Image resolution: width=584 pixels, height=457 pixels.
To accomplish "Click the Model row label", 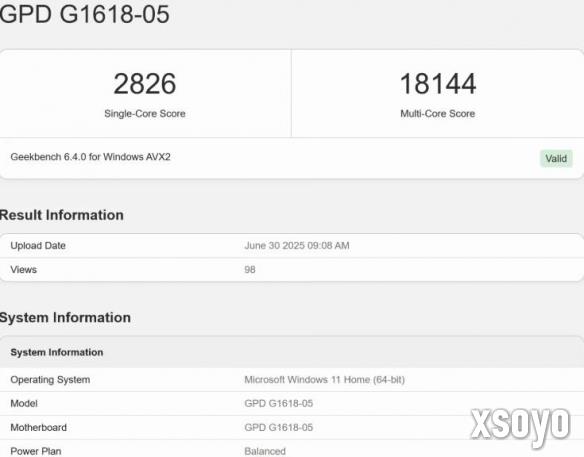I will [24, 403].
